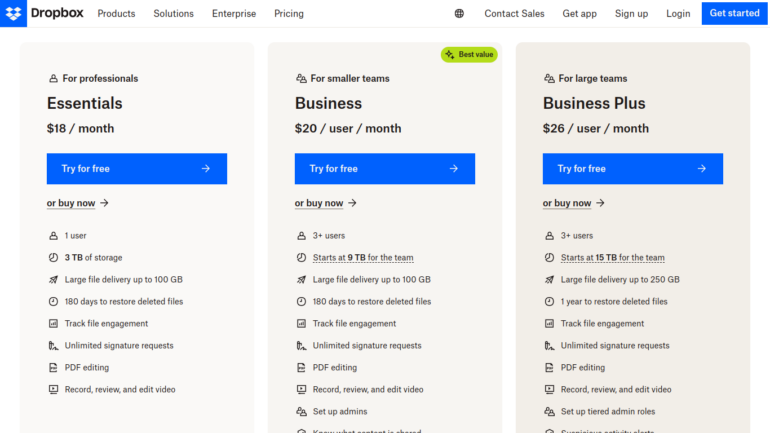Click the Business 3+ users person icon
770x433 pixels.
[x=301, y=236]
